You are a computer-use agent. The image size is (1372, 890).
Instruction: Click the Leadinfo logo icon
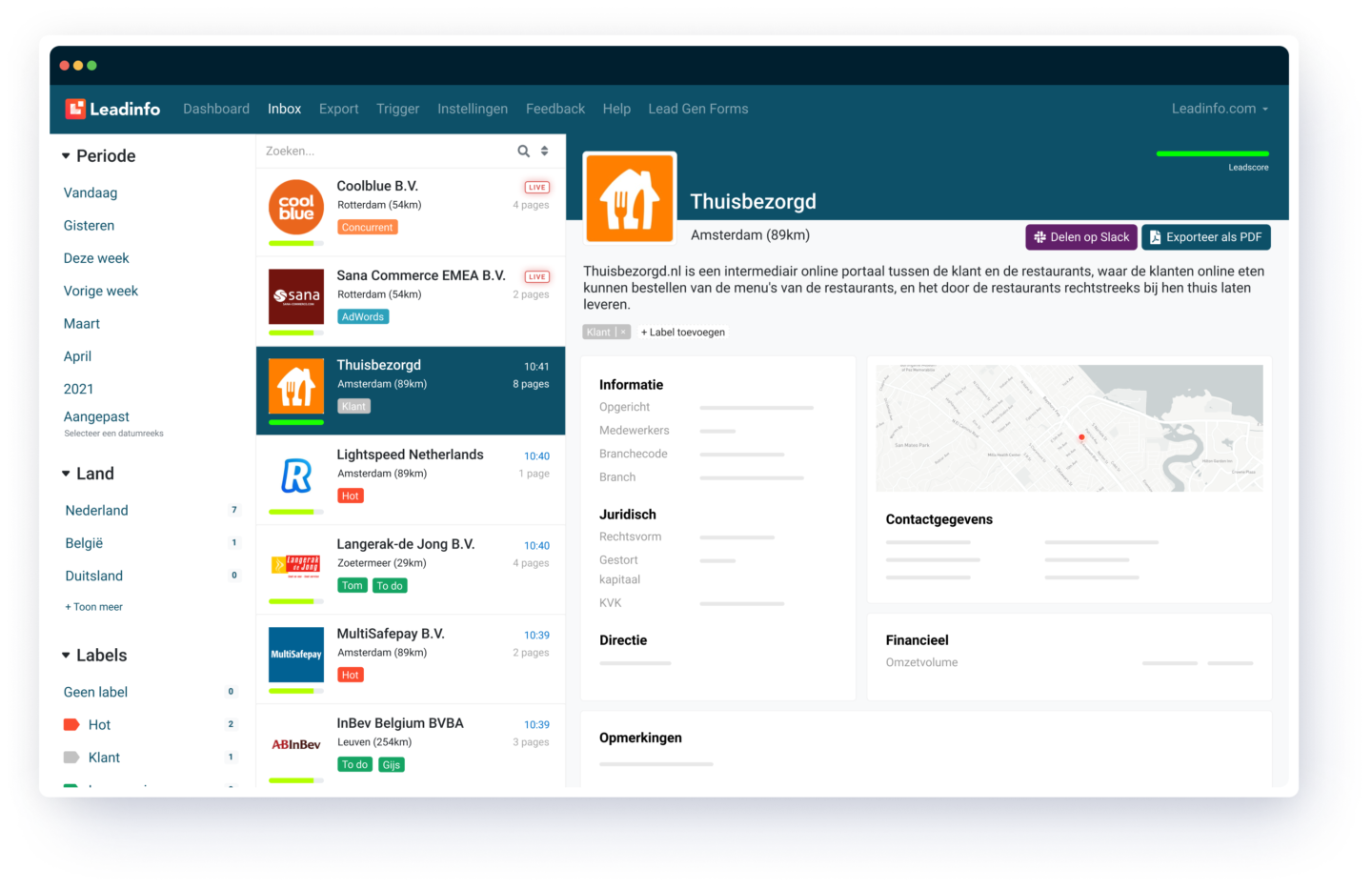tap(77, 108)
